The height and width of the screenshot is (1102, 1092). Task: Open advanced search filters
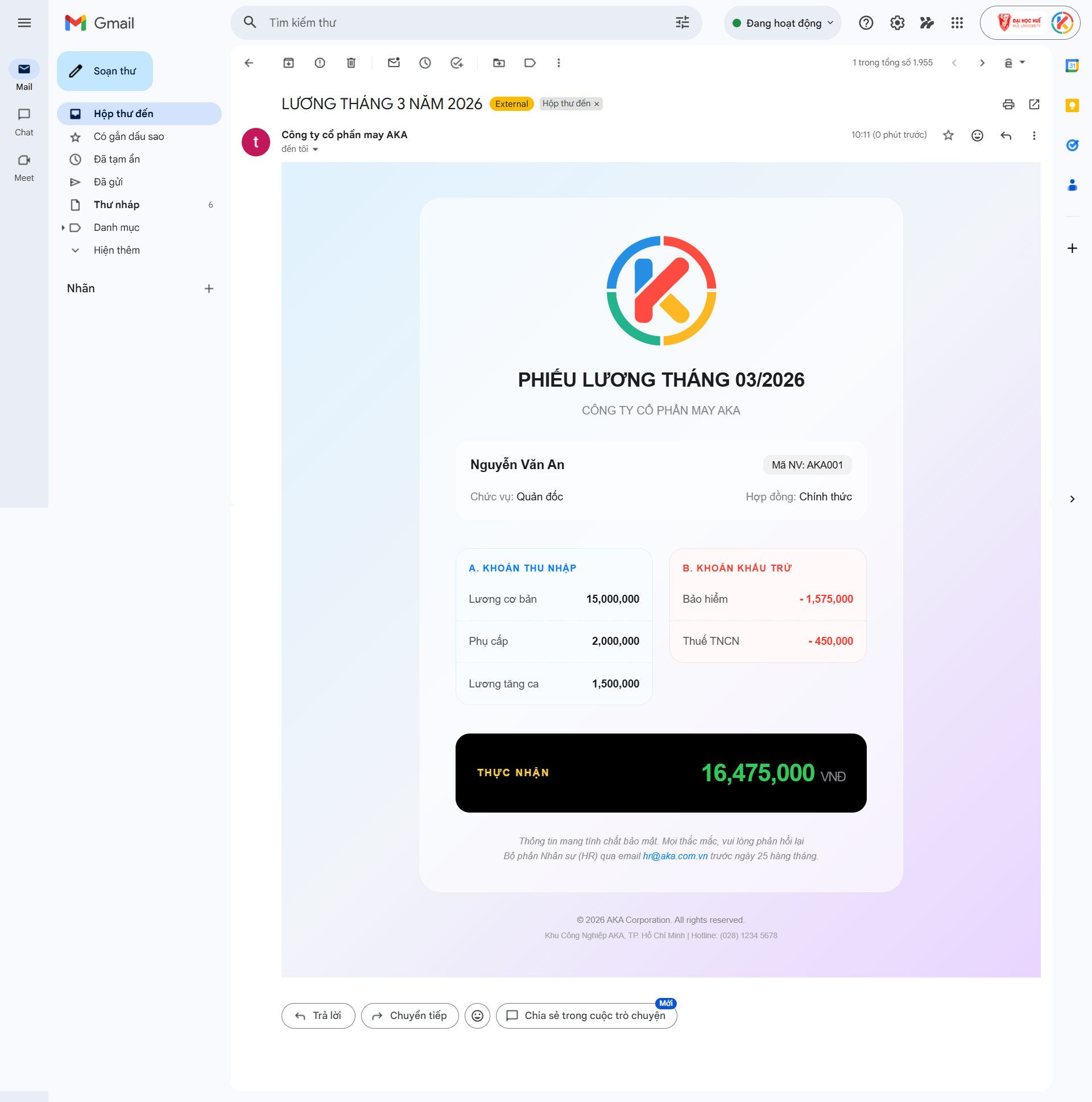coord(682,22)
